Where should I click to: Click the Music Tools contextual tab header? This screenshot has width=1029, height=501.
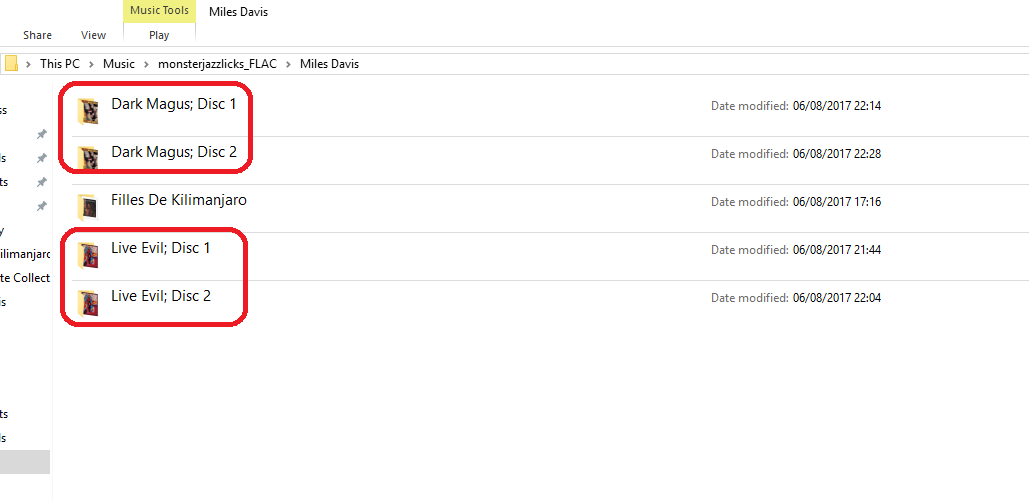159,11
